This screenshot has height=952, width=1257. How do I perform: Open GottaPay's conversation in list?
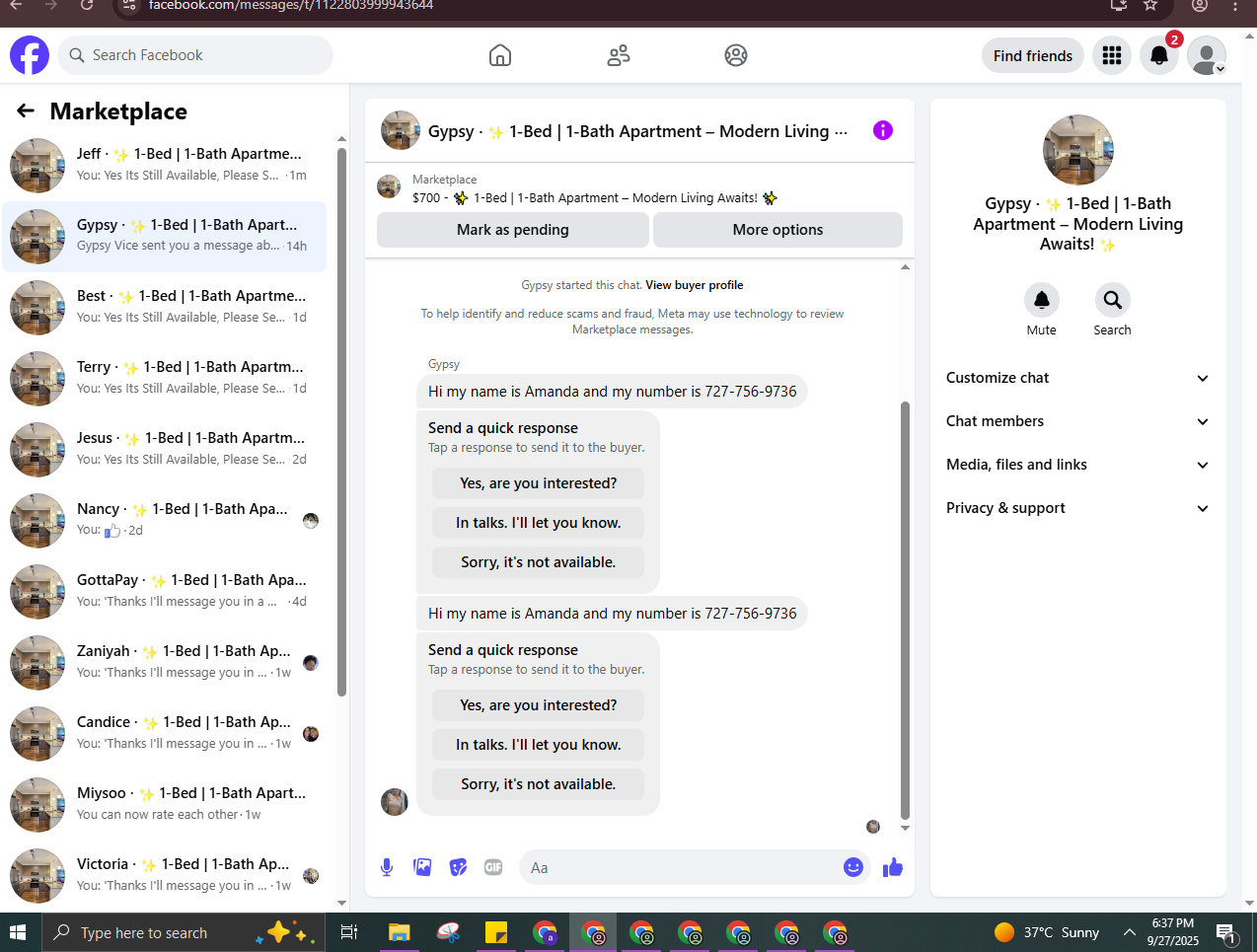[165, 592]
